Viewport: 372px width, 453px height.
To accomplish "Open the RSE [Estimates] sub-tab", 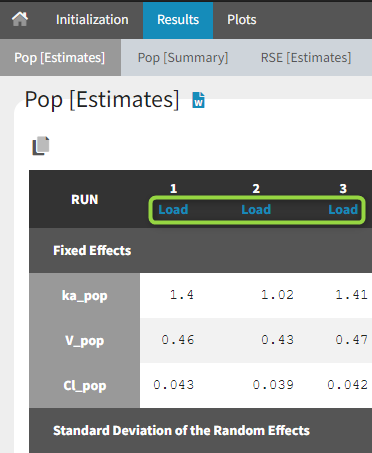I will 306,58.
